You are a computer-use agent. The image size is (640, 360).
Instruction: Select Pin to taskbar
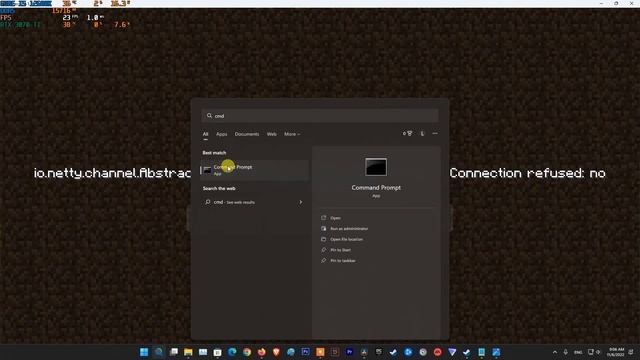click(342, 260)
